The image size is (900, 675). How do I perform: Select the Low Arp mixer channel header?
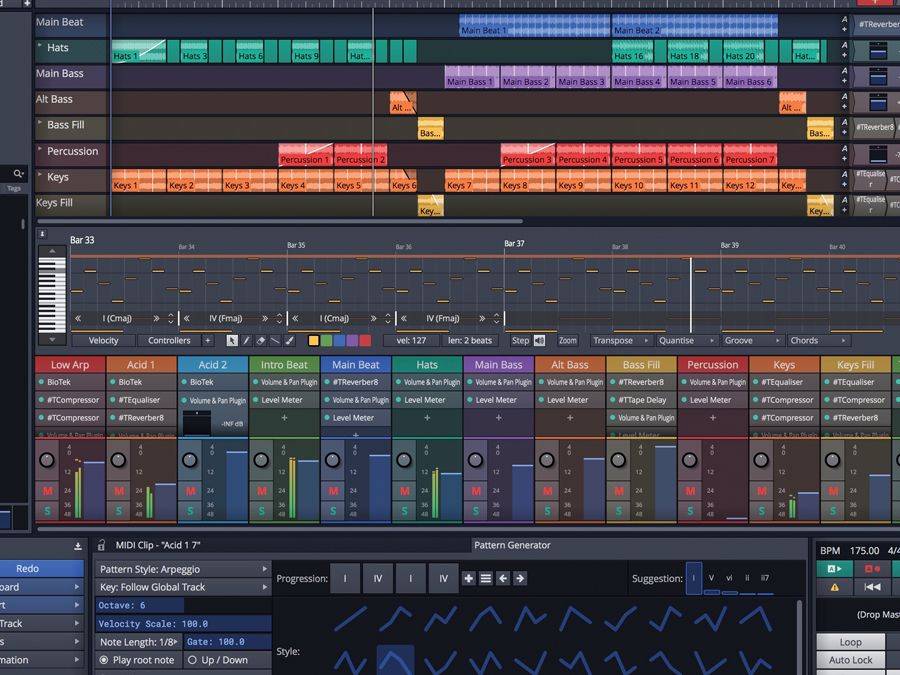(70, 364)
